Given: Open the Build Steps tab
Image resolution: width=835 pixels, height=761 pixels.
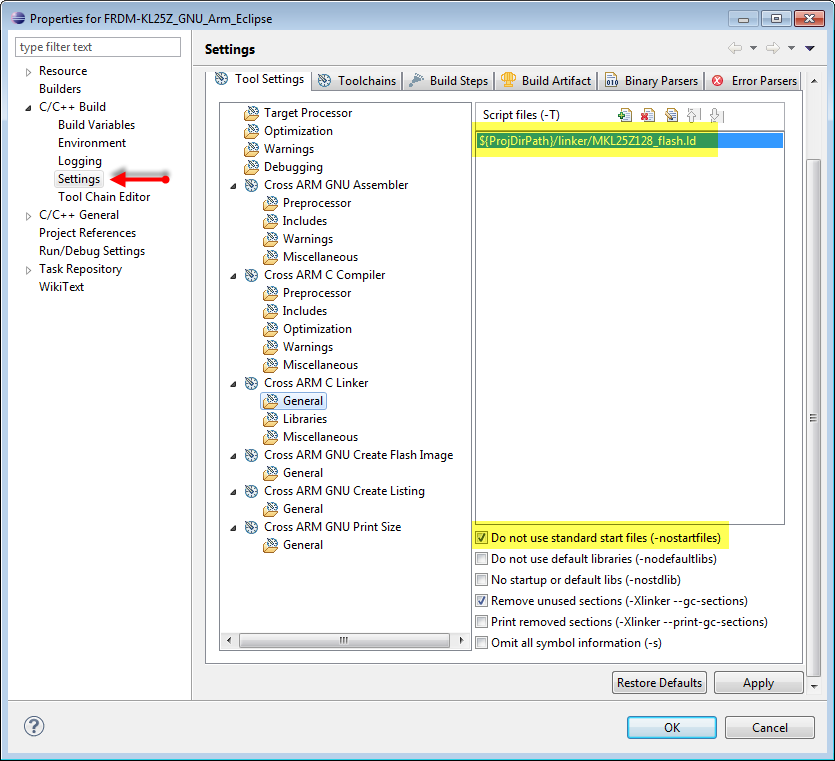Looking at the screenshot, I should pos(450,81).
